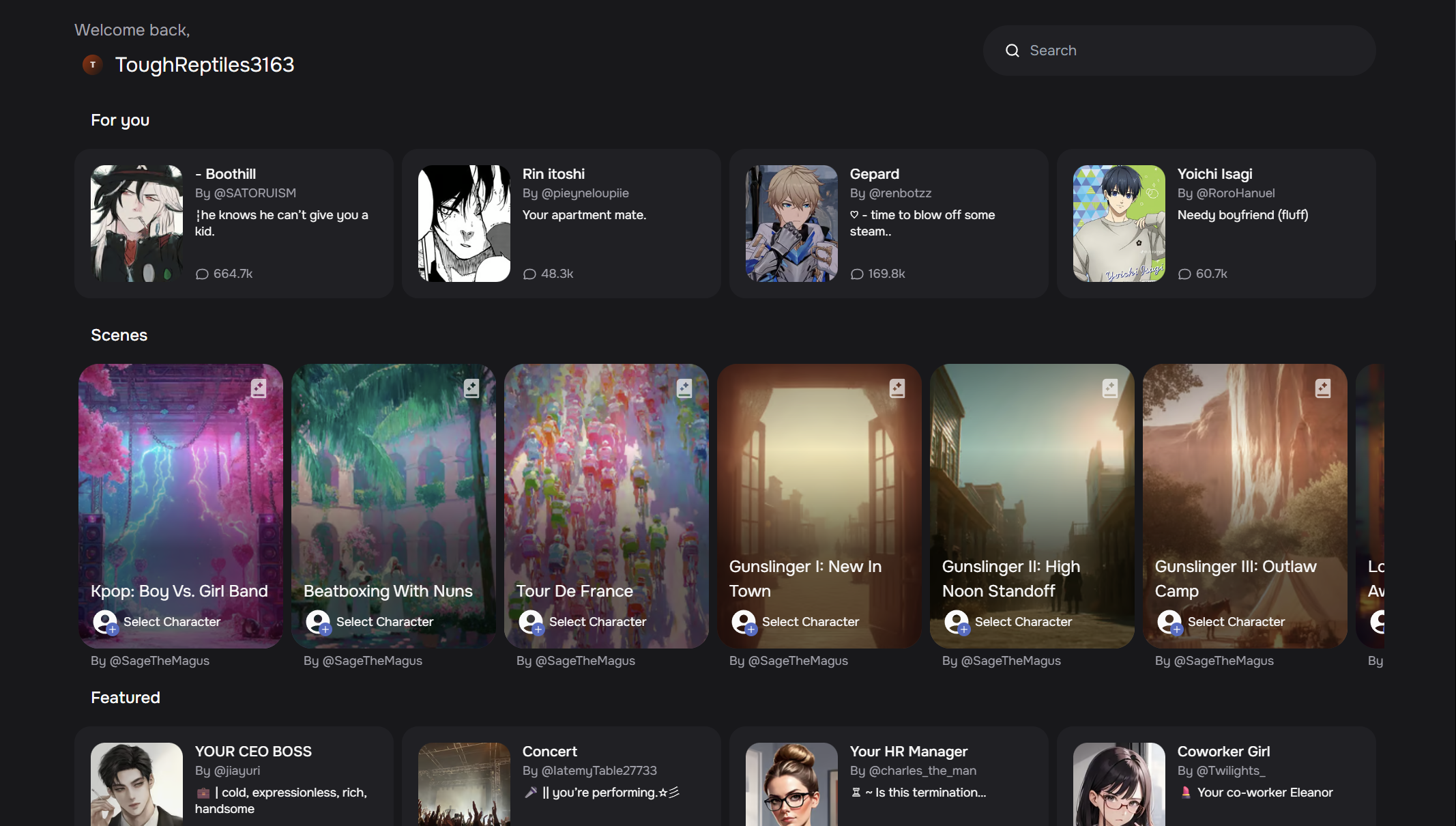Click the Yoichi Isagi chat count icon
This screenshot has height=826, width=1456.
point(1184,274)
